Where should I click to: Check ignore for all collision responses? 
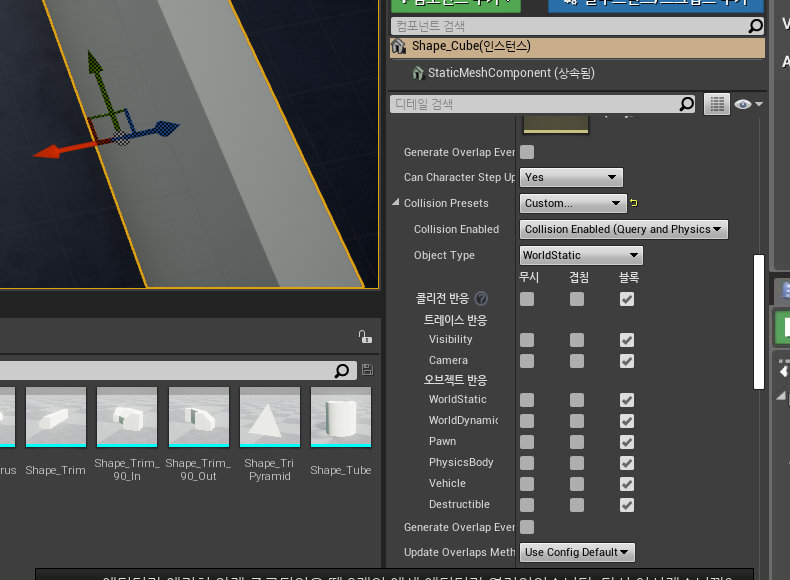[527, 299]
